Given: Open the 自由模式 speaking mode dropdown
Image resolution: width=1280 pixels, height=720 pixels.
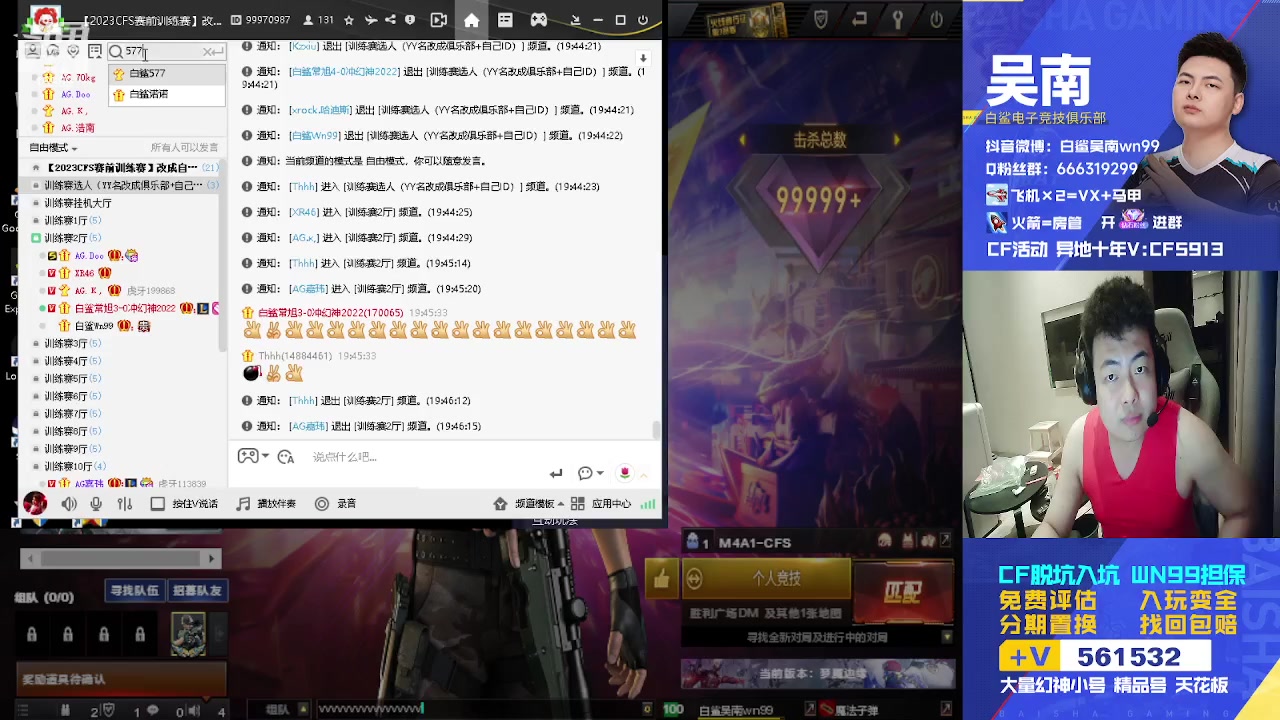Looking at the screenshot, I should [x=53, y=148].
